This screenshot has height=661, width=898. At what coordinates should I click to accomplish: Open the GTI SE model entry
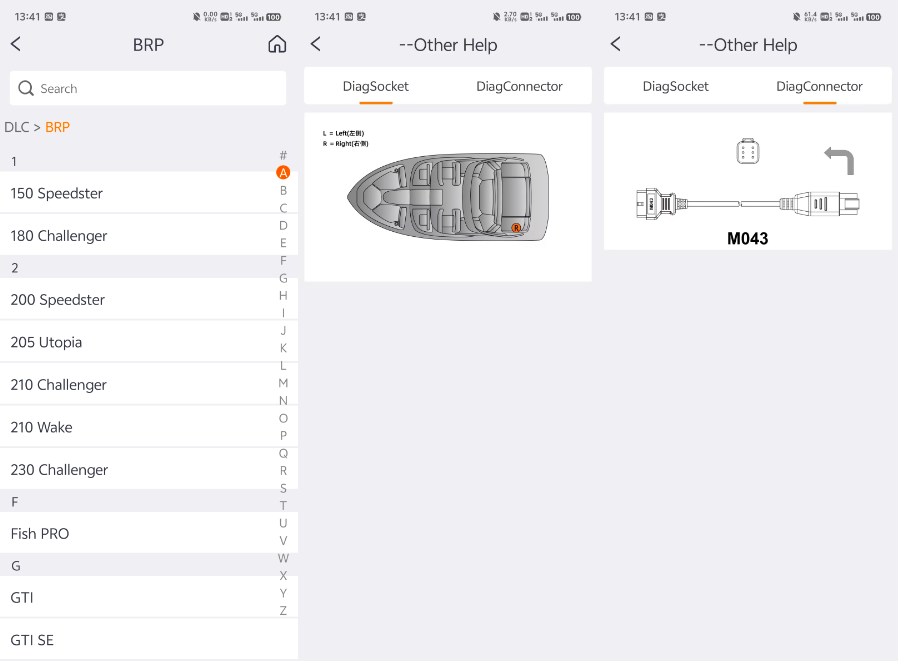point(149,640)
